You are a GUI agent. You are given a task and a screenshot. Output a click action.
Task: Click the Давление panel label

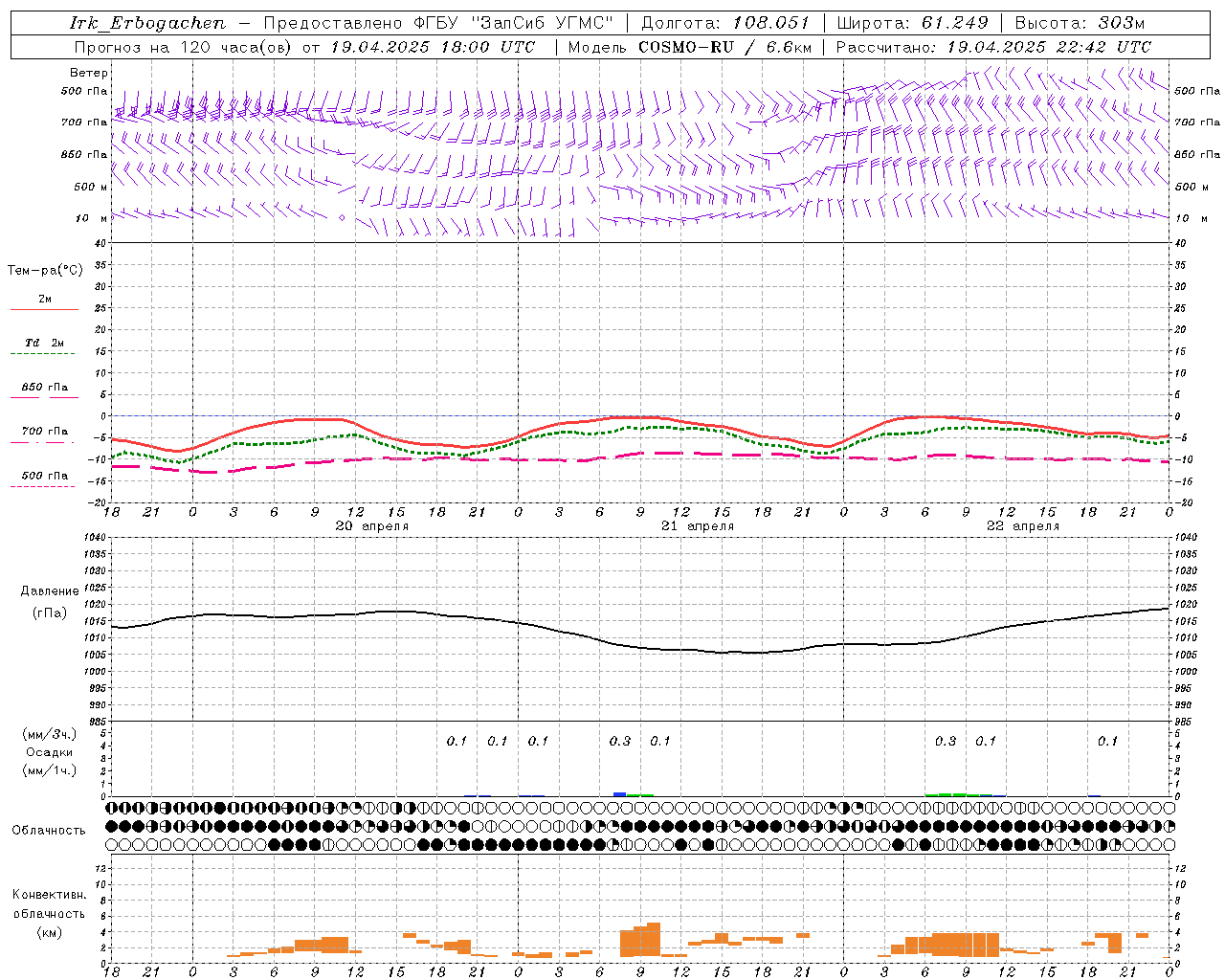coord(50,591)
